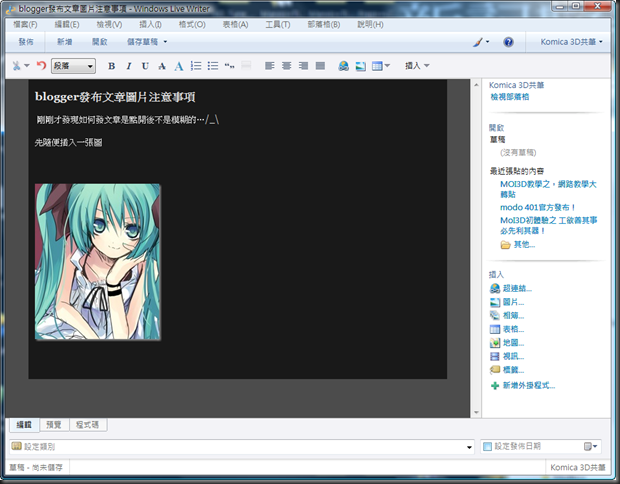Toggle strikethrough formatting

(x=162, y=66)
